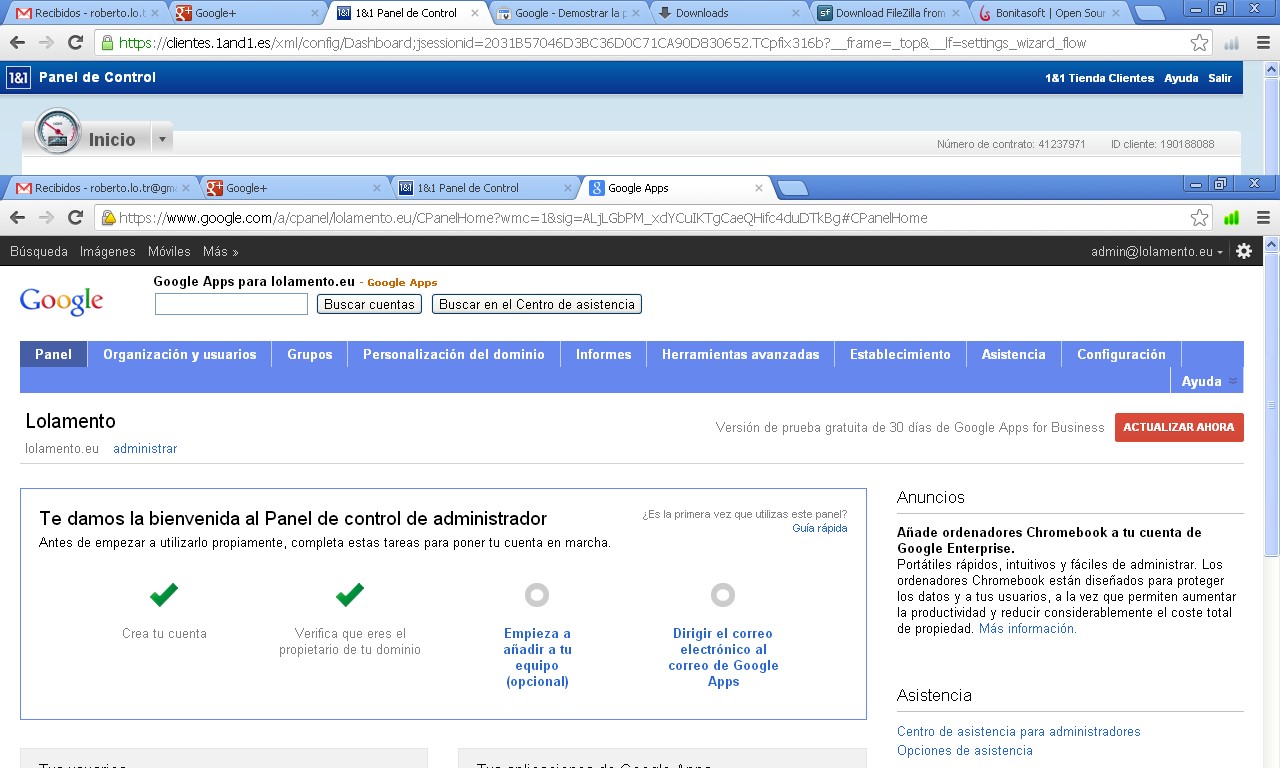Go to Informes tab
The width and height of the screenshot is (1280, 768).
coord(604,354)
